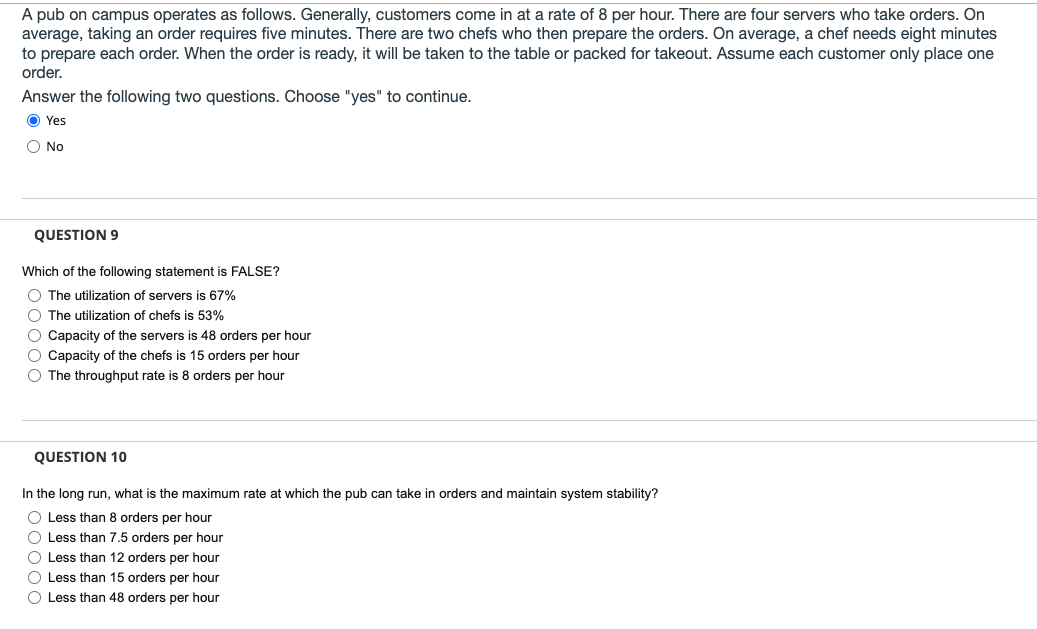Select the No radio button
Image resolution: width=1037 pixels, height=629 pixels.
34,147
